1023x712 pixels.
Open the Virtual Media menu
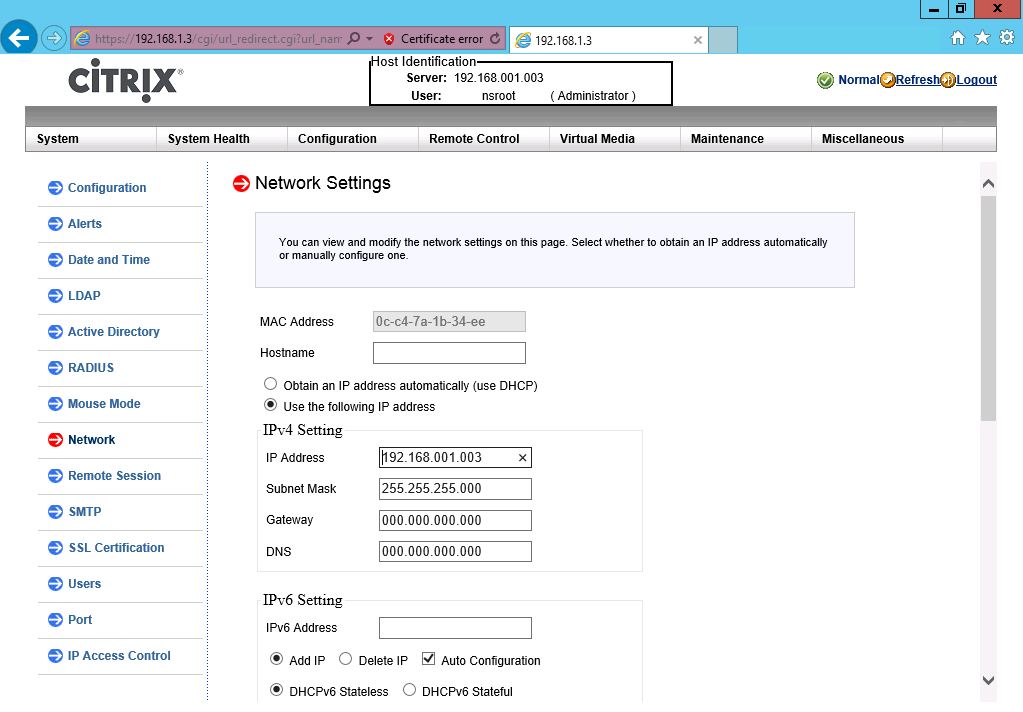click(615, 139)
